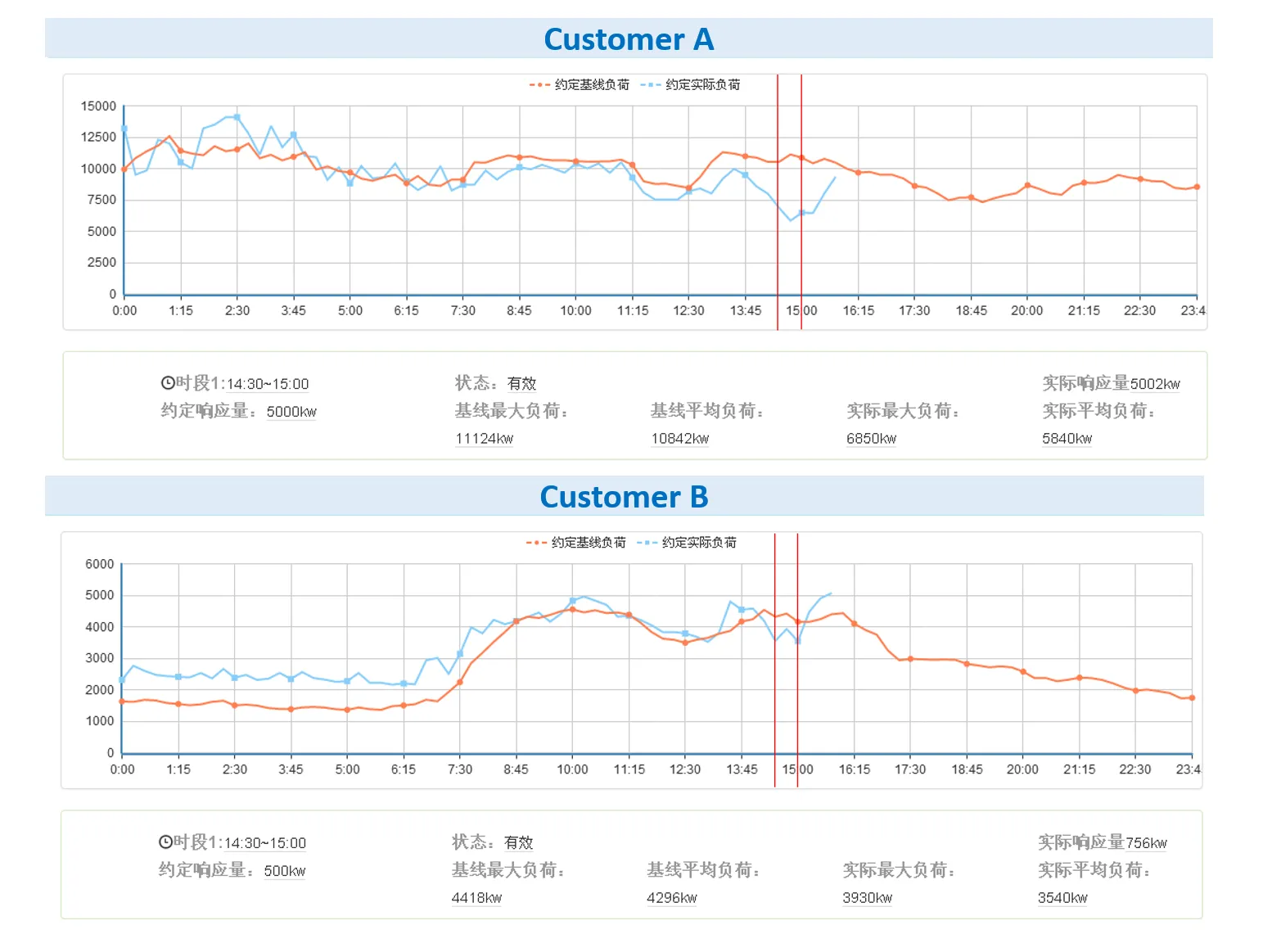This screenshot has height=952, width=1263.
Task: Select the Customer B header
Action: pyautogui.click(x=624, y=497)
